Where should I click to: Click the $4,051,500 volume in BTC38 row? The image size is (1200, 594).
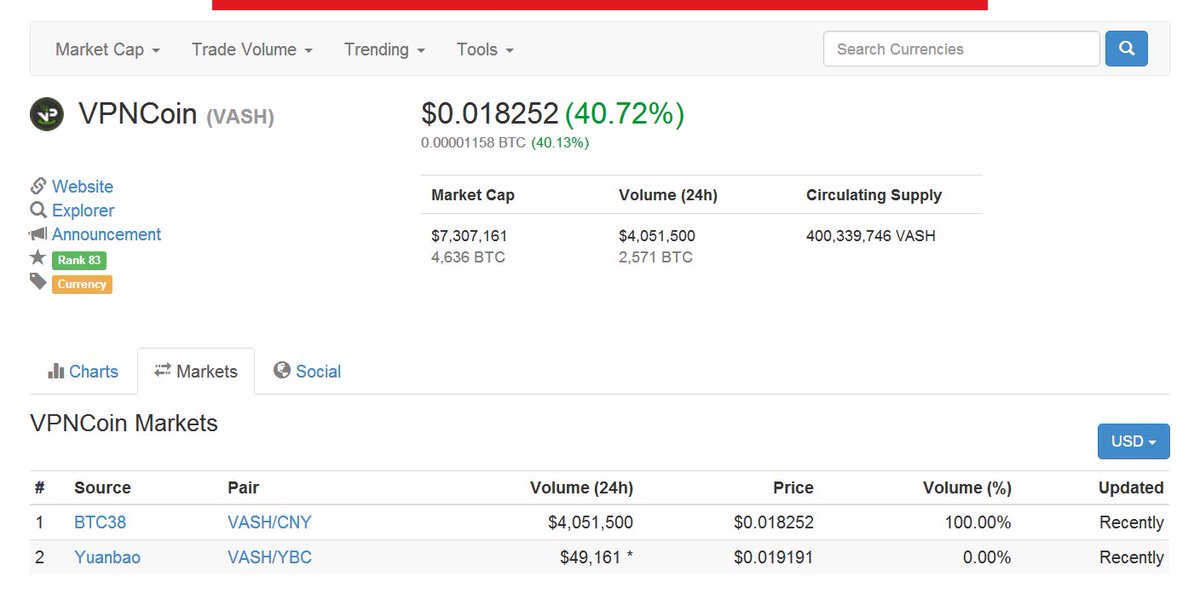pyautogui.click(x=590, y=522)
